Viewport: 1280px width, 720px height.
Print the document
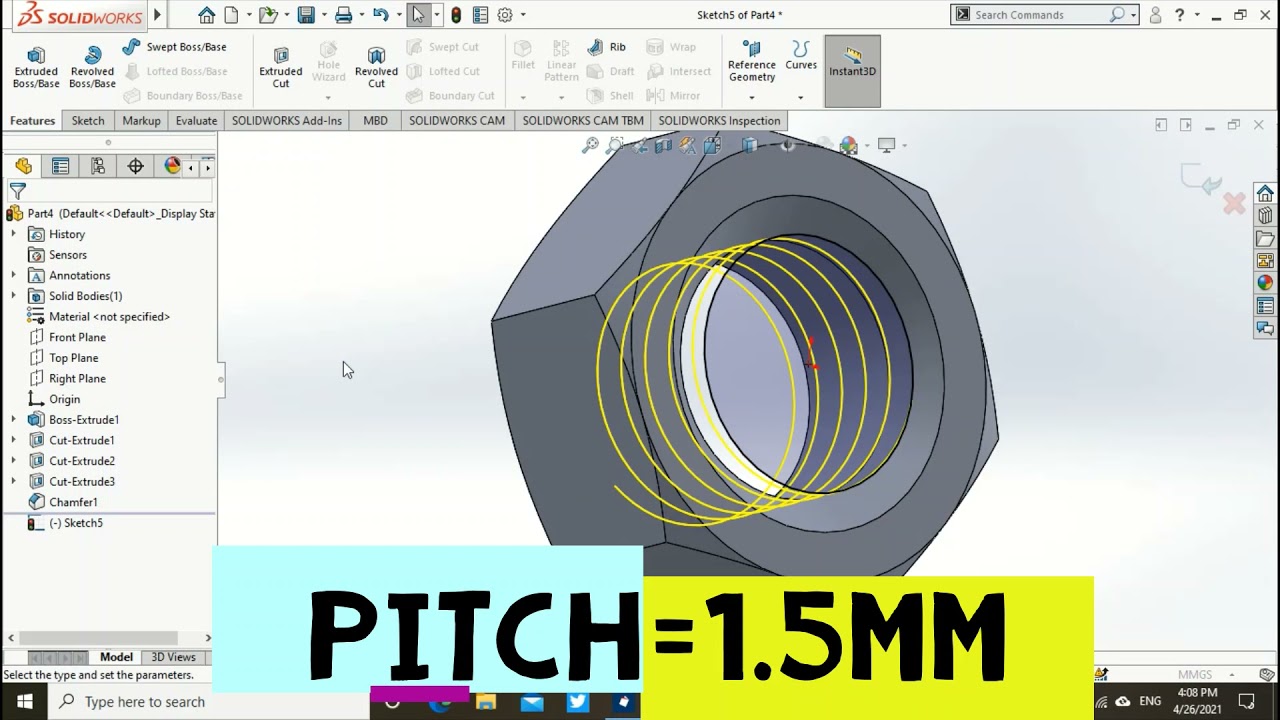pyautogui.click(x=344, y=15)
